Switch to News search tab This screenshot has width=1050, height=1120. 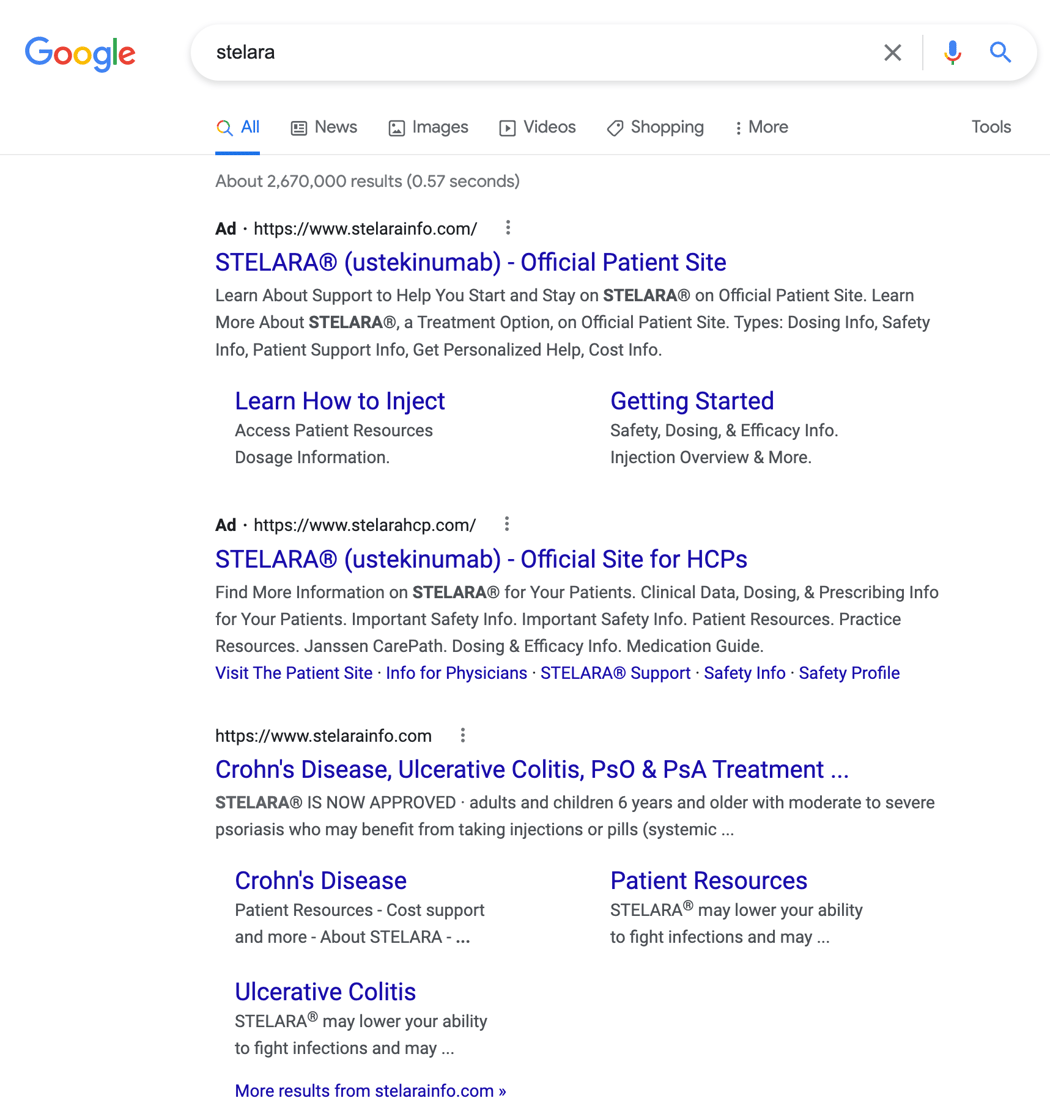[324, 127]
